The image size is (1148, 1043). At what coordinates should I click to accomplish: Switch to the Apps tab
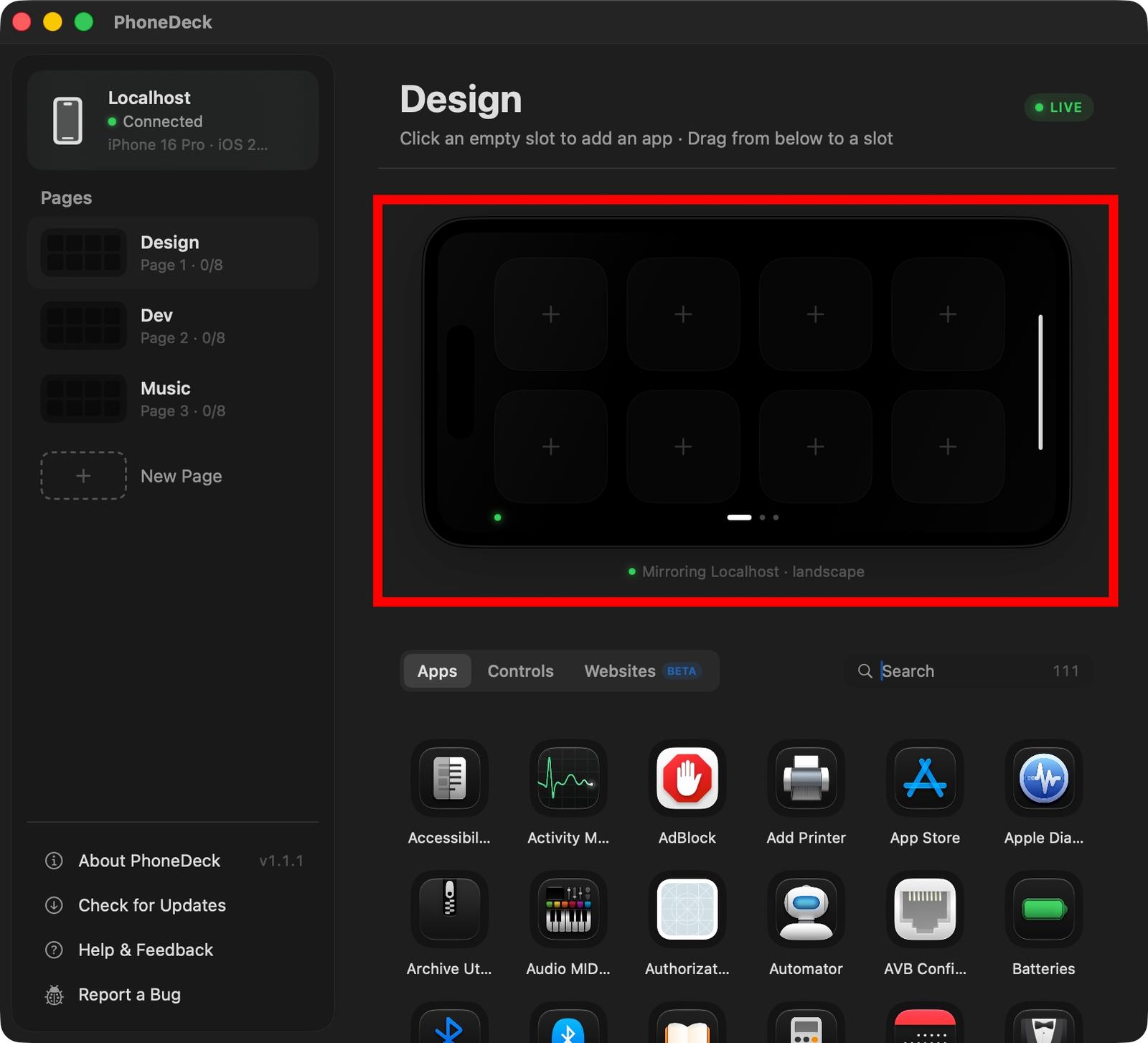437,671
